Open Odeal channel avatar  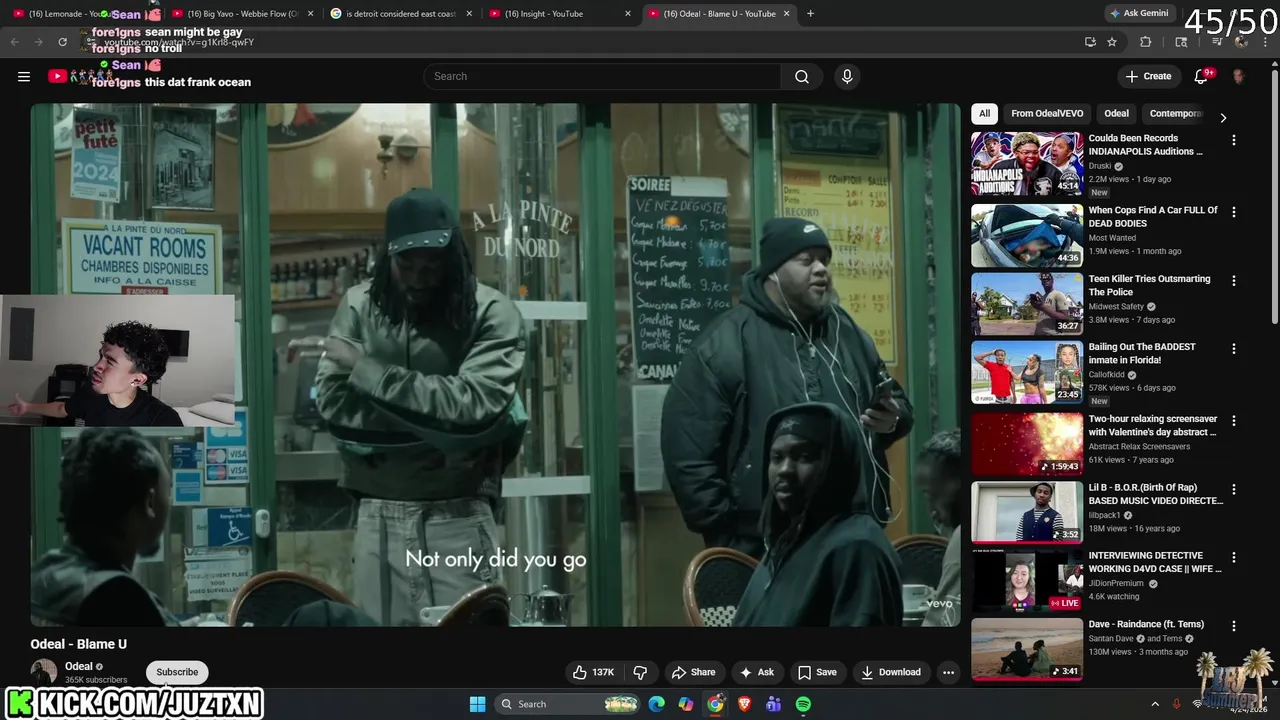(x=44, y=672)
